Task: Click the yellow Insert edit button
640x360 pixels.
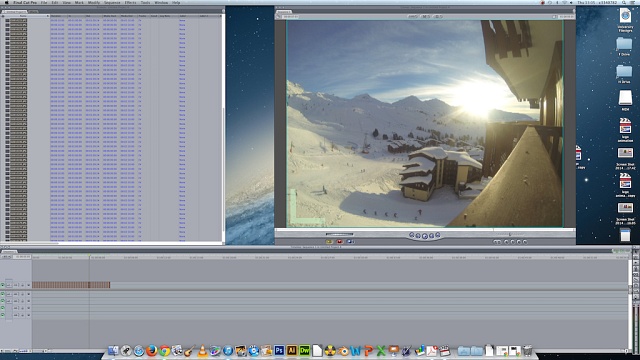Action: pyautogui.click(x=329, y=242)
